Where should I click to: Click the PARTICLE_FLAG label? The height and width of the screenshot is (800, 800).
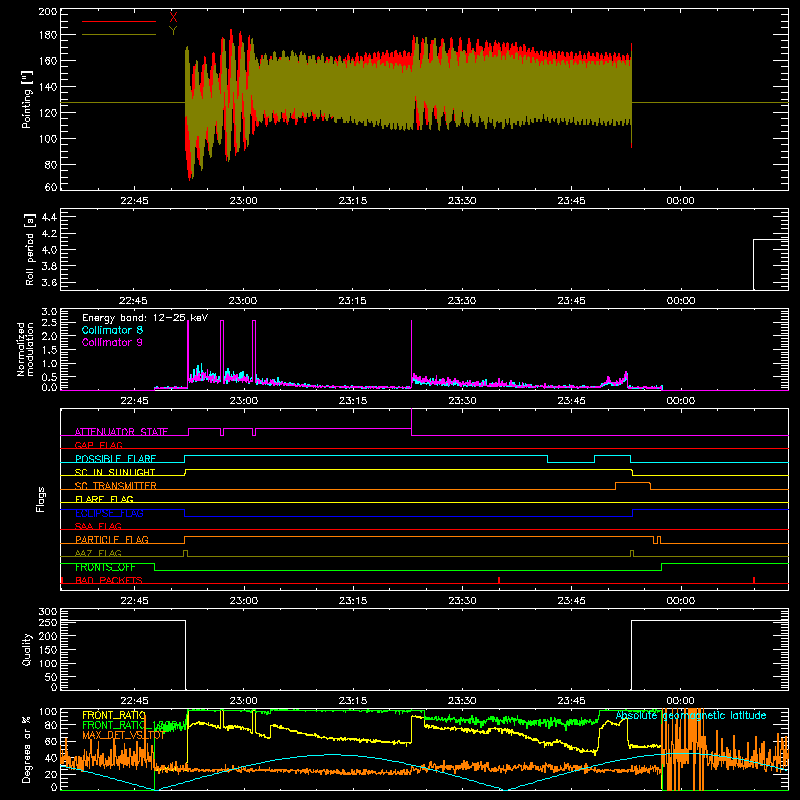112,539
